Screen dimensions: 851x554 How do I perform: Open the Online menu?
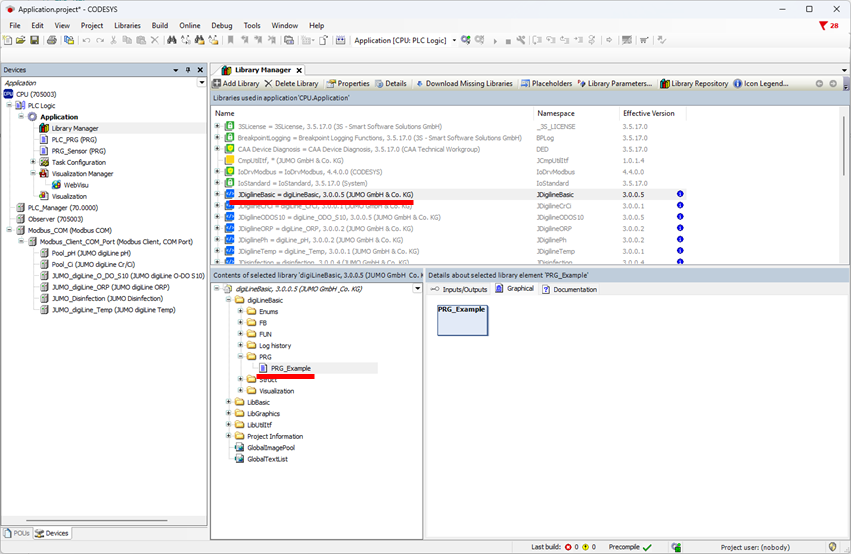point(189,26)
